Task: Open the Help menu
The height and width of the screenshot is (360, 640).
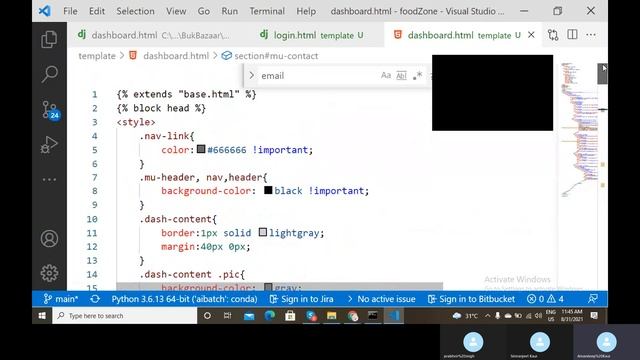Action: [x=306, y=11]
